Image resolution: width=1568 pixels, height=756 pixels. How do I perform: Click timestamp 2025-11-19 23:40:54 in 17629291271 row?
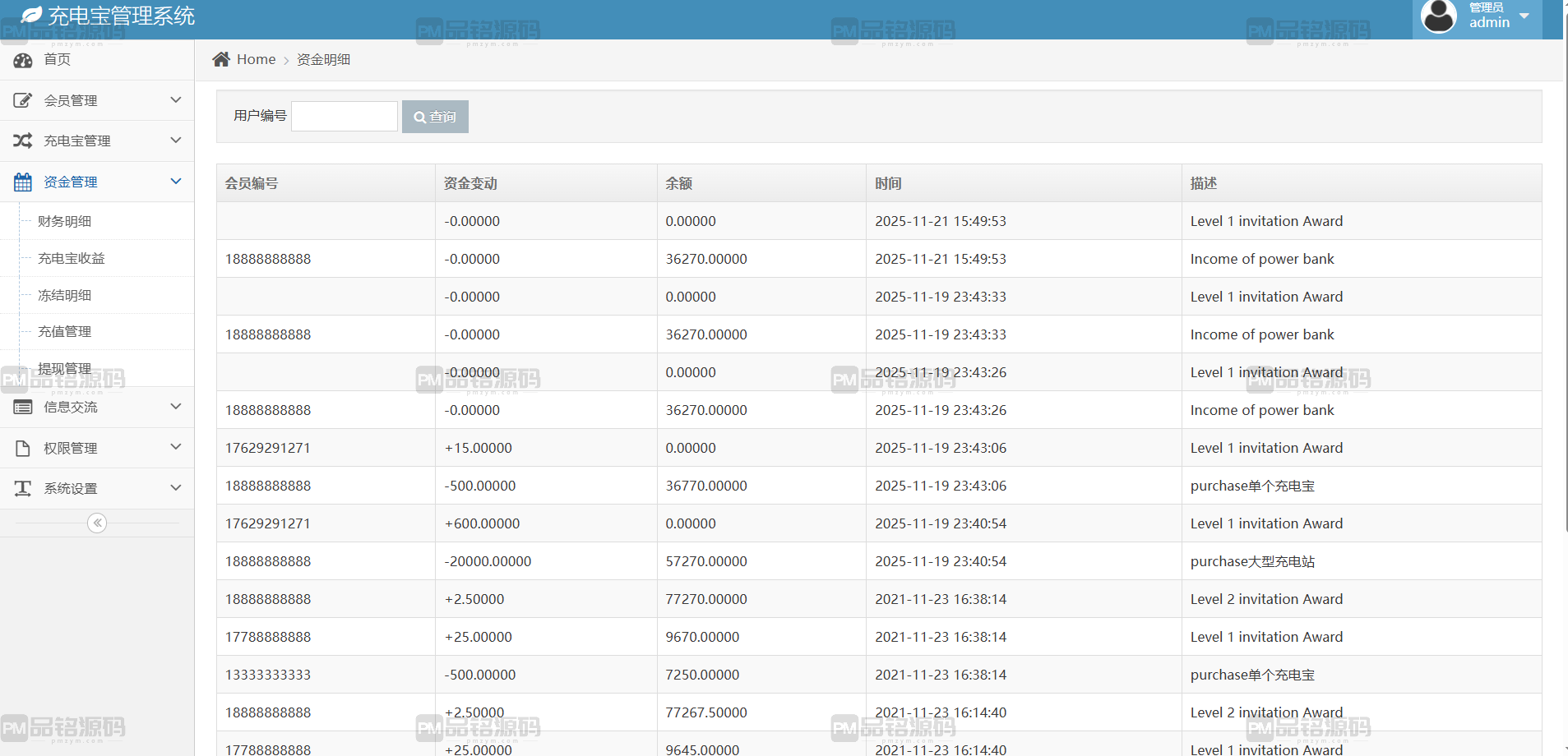[941, 523]
